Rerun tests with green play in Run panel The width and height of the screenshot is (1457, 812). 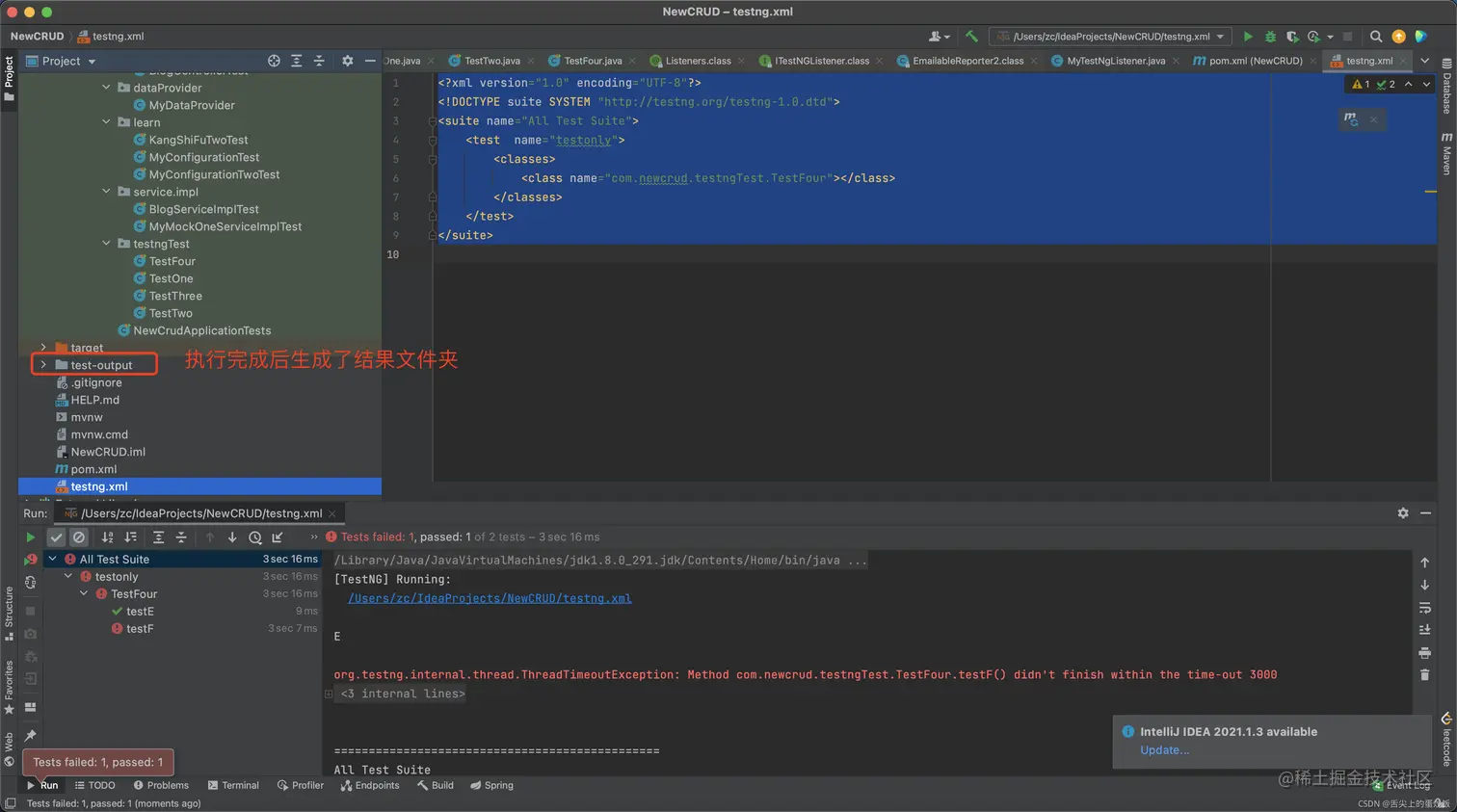coord(30,537)
